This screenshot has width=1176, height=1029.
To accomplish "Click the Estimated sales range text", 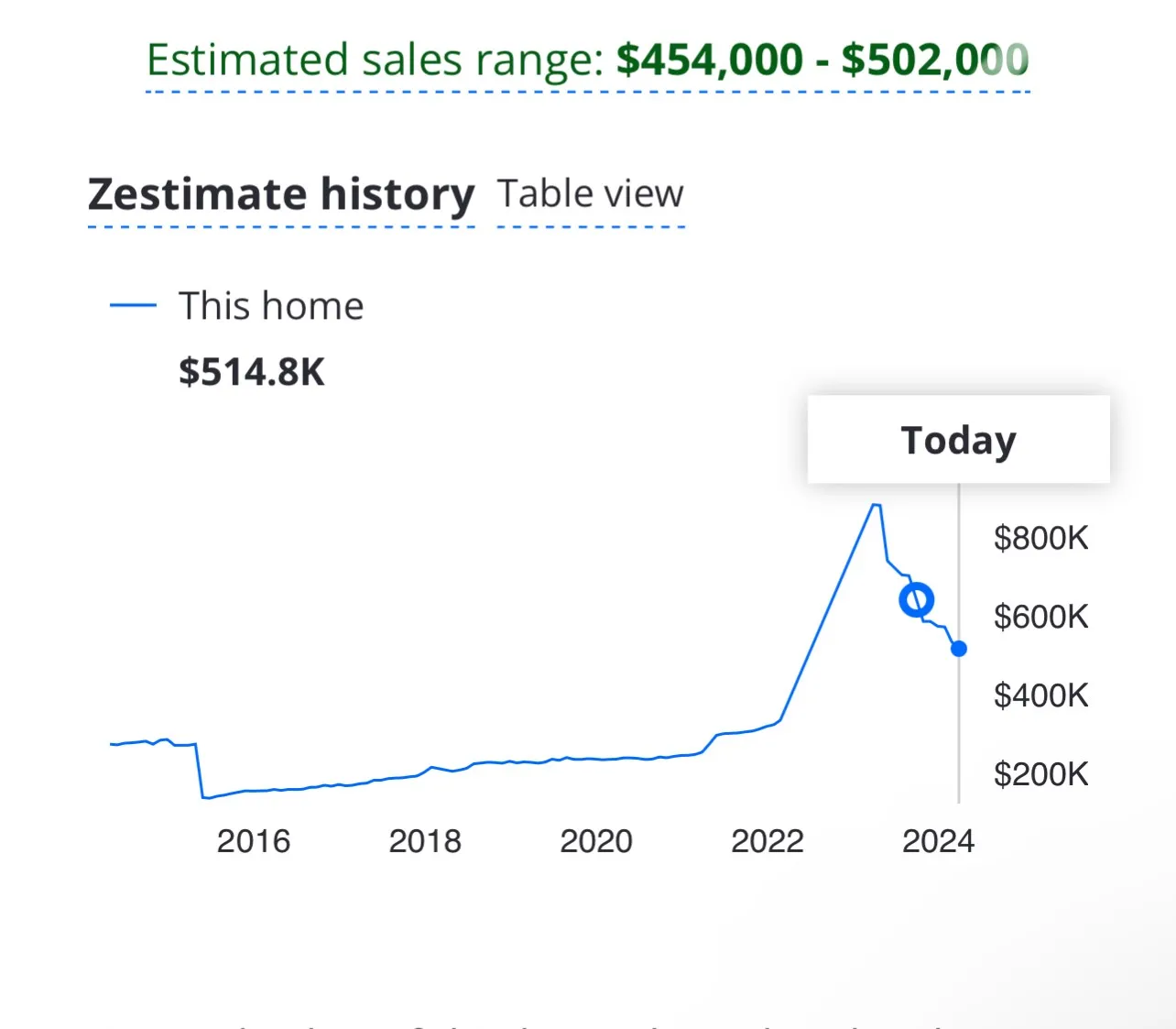I will coord(374,60).
